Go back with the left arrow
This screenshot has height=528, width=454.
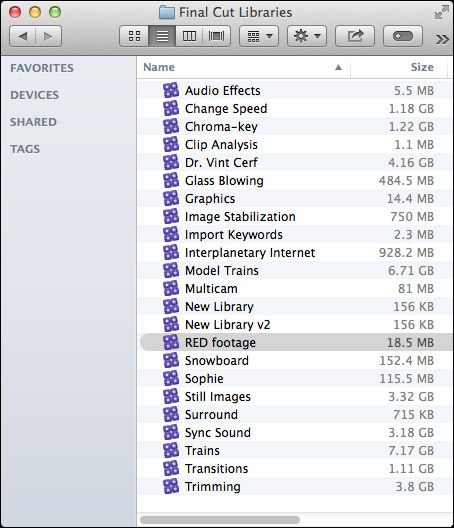click(23, 36)
